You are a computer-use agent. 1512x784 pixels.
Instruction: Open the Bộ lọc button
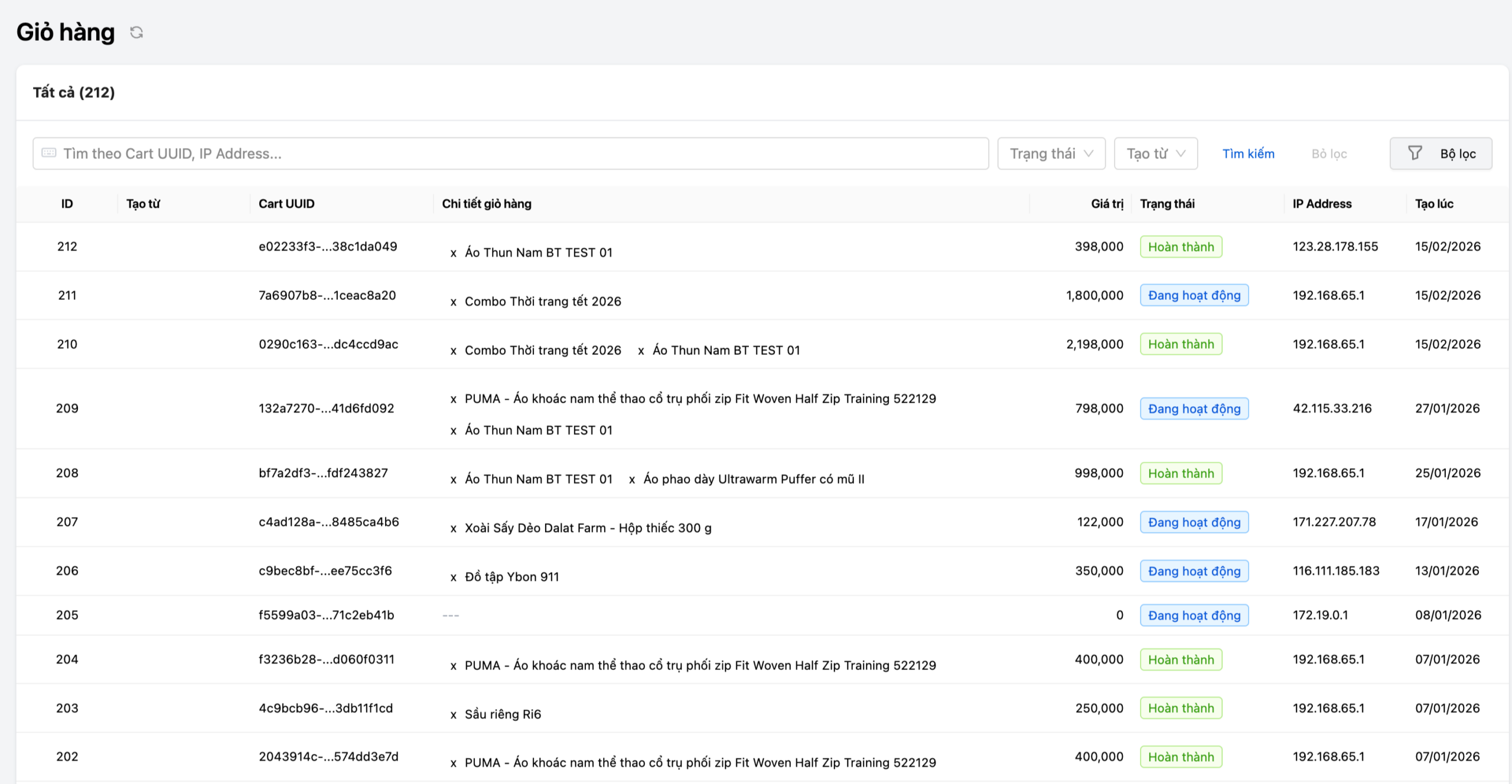[1441, 153]
